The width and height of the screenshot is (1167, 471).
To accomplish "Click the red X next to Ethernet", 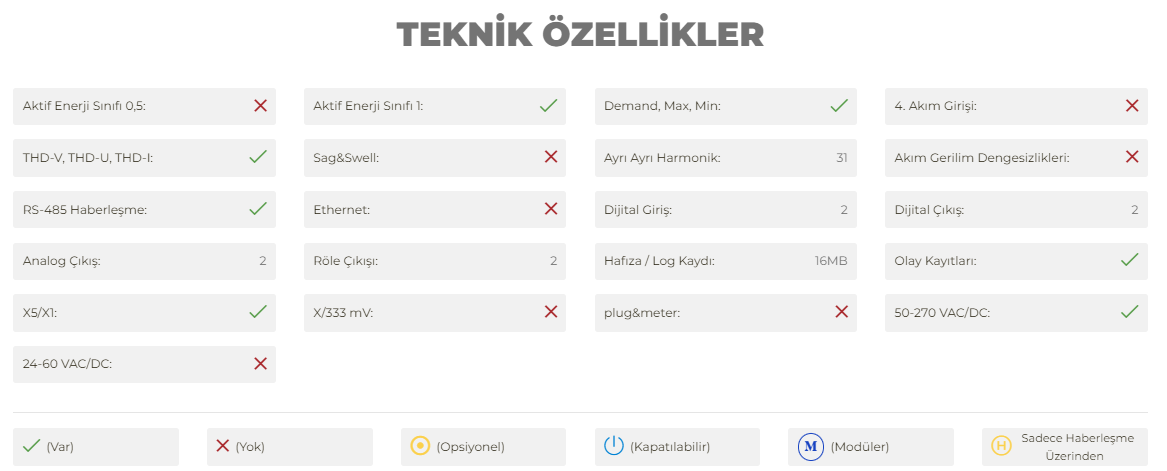I will (551, 209).
